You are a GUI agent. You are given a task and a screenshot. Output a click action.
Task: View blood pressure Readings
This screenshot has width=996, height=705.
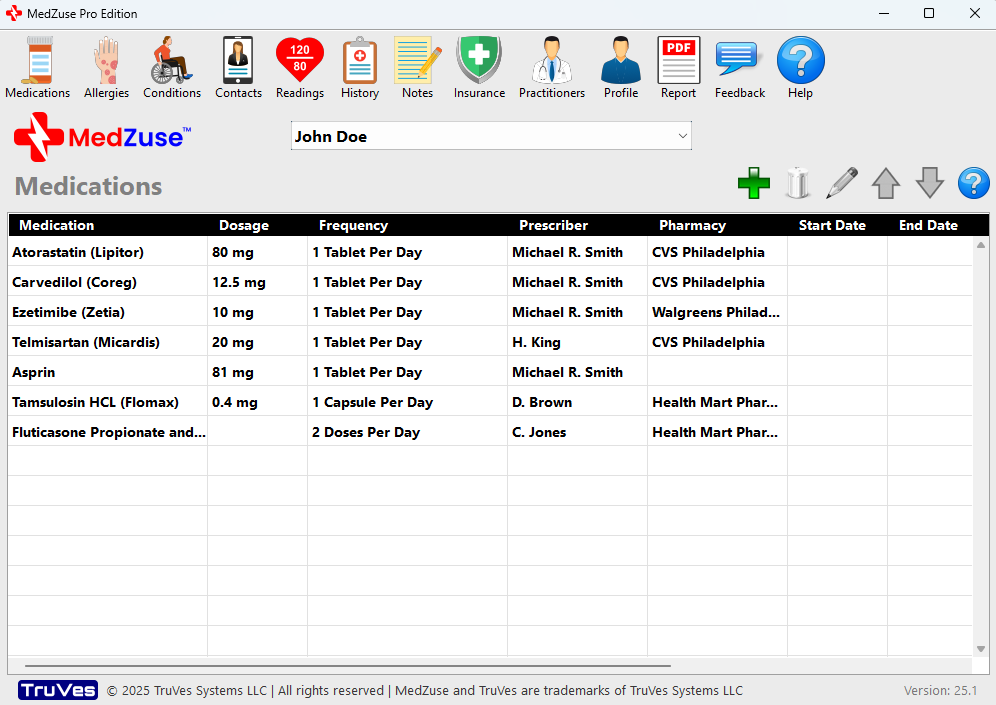(x=299, y=67)
